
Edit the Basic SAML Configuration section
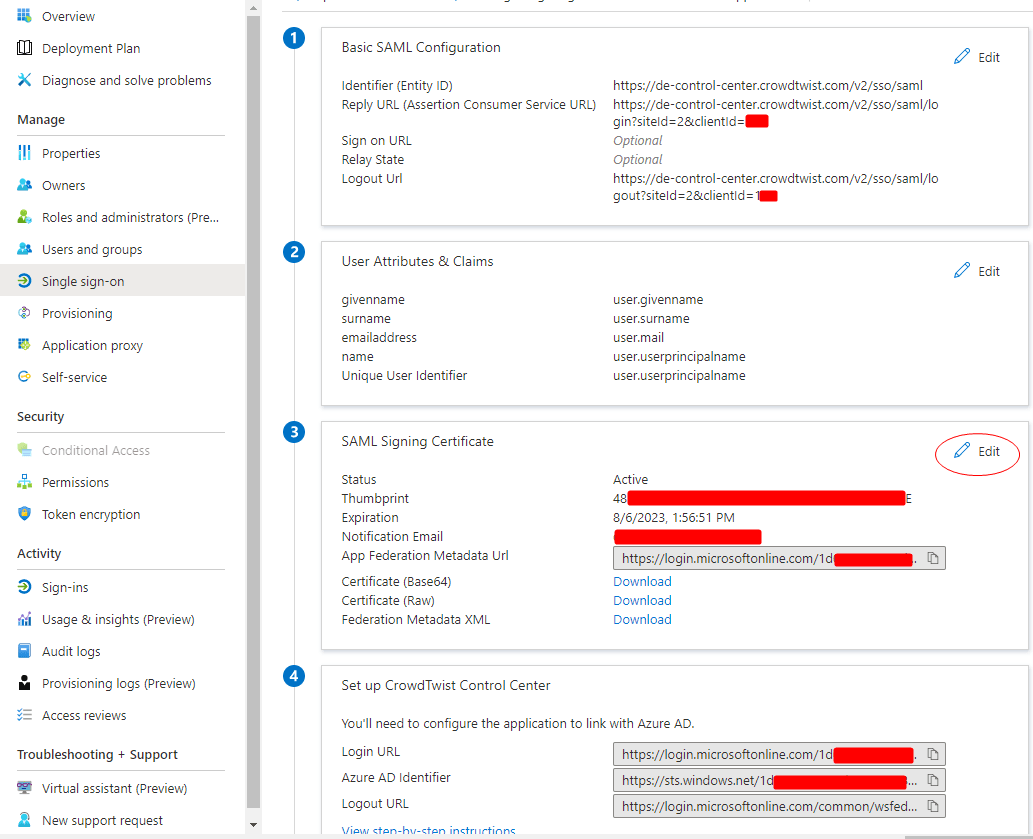pyautogui.click(x=977, y=57)
